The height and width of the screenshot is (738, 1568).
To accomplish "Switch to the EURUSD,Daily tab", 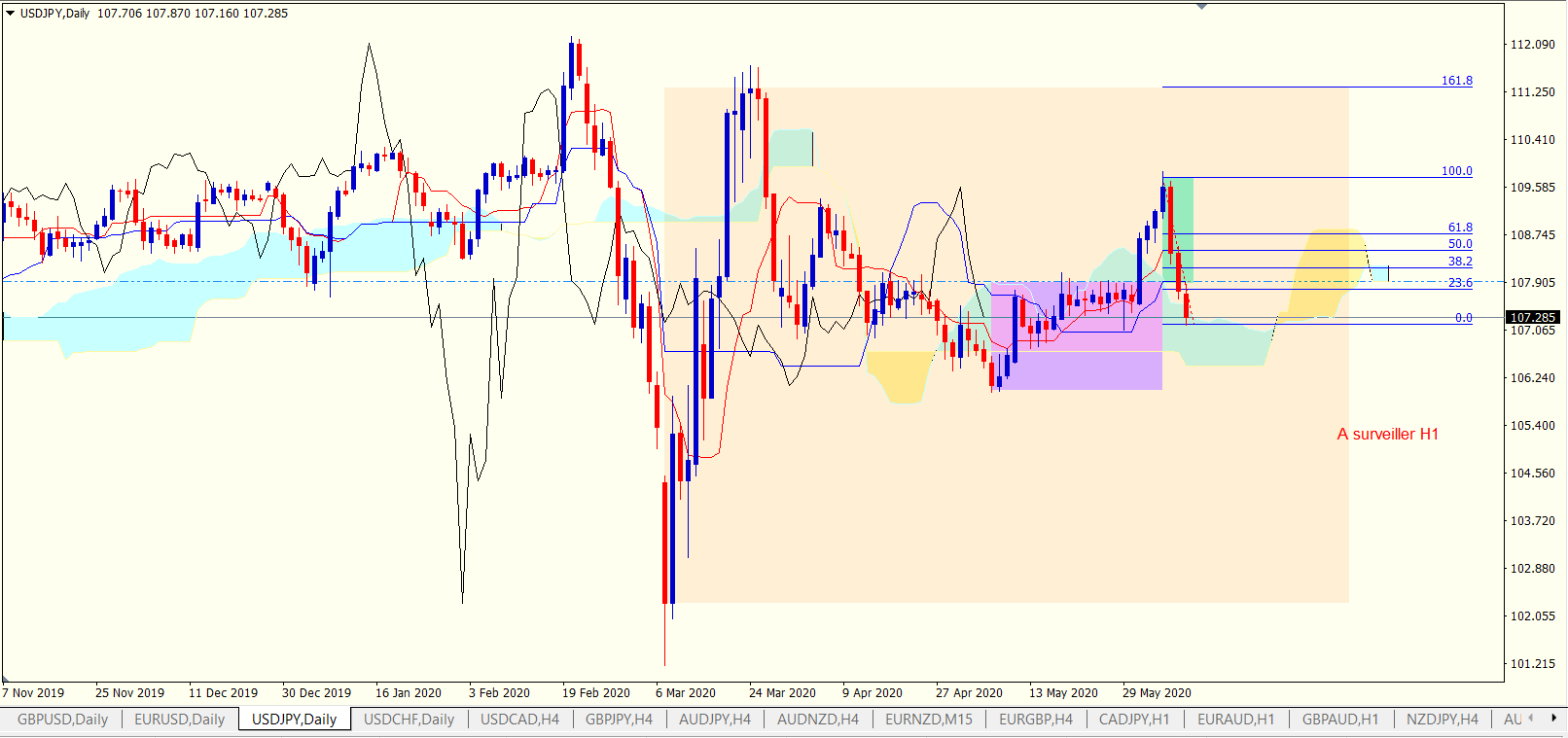I will coord(180,720).
